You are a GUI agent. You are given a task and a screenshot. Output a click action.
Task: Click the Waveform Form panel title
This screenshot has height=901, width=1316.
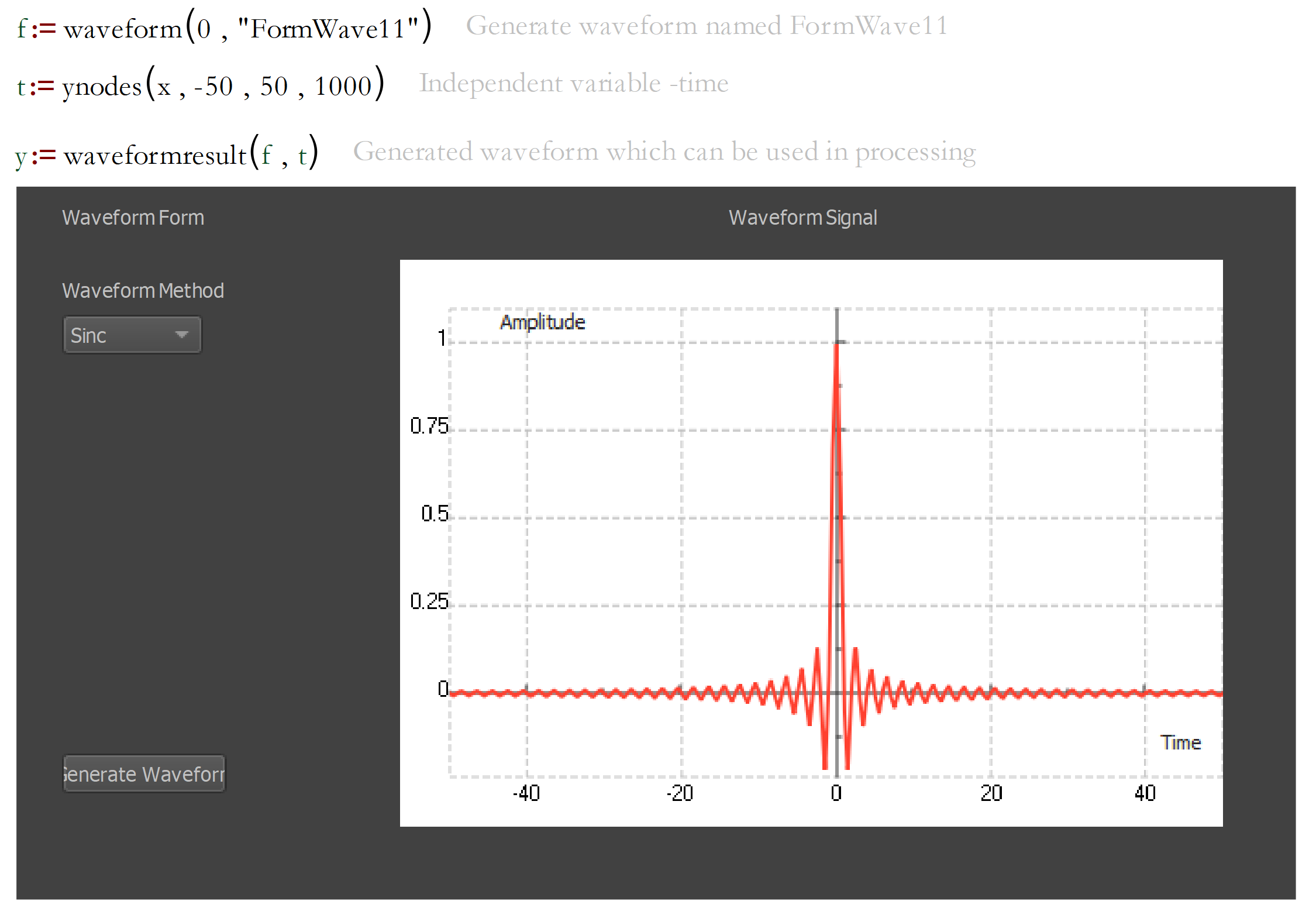click(133, 217)
